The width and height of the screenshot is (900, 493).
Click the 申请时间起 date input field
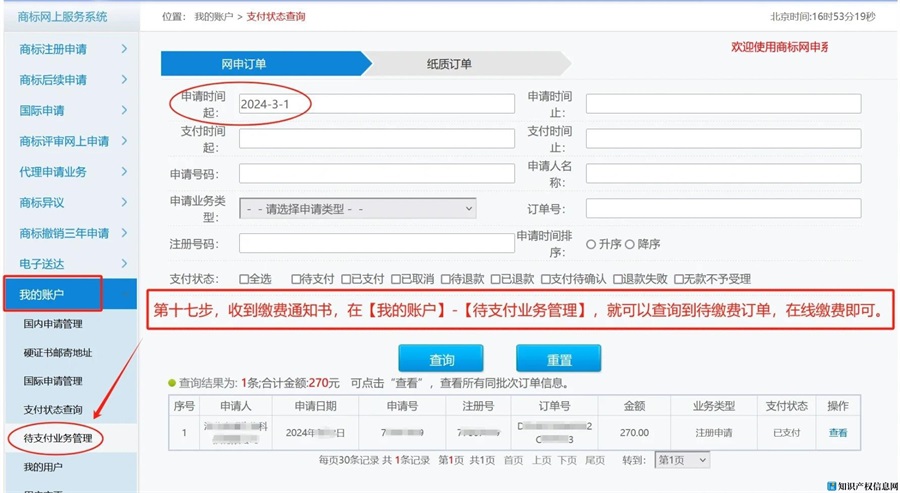click(376, 104)
